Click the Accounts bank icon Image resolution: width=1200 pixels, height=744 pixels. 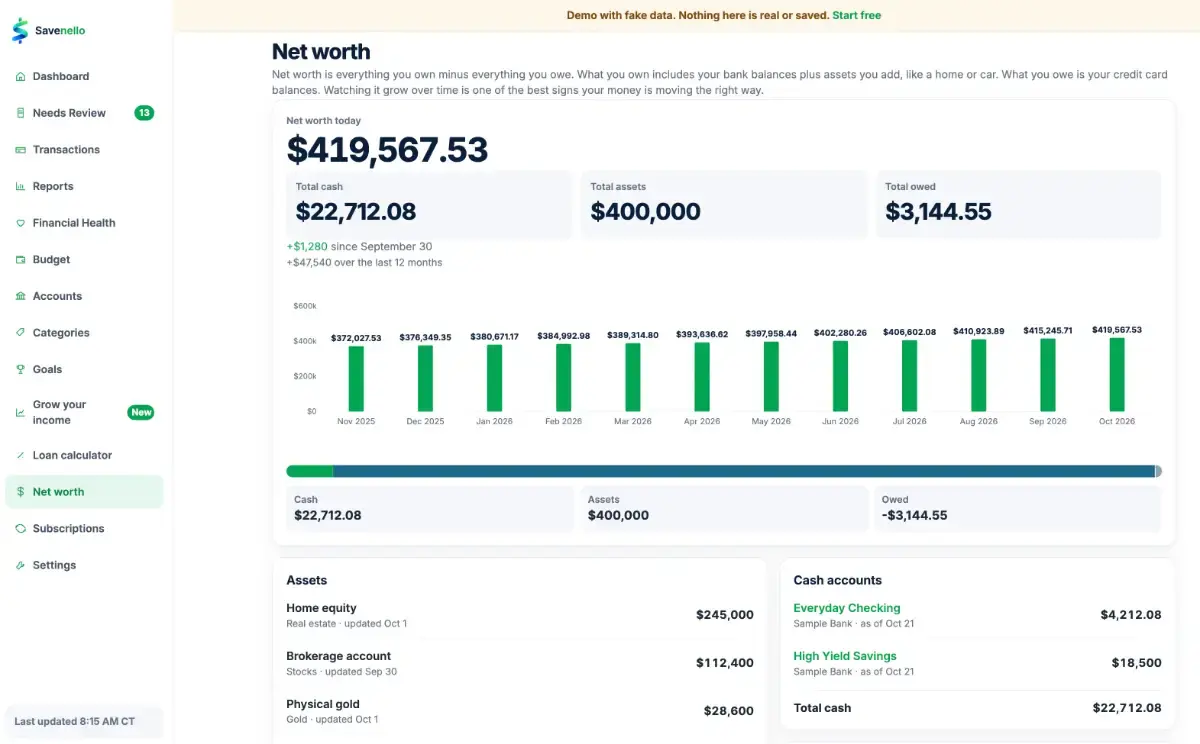tap(20, 297)
